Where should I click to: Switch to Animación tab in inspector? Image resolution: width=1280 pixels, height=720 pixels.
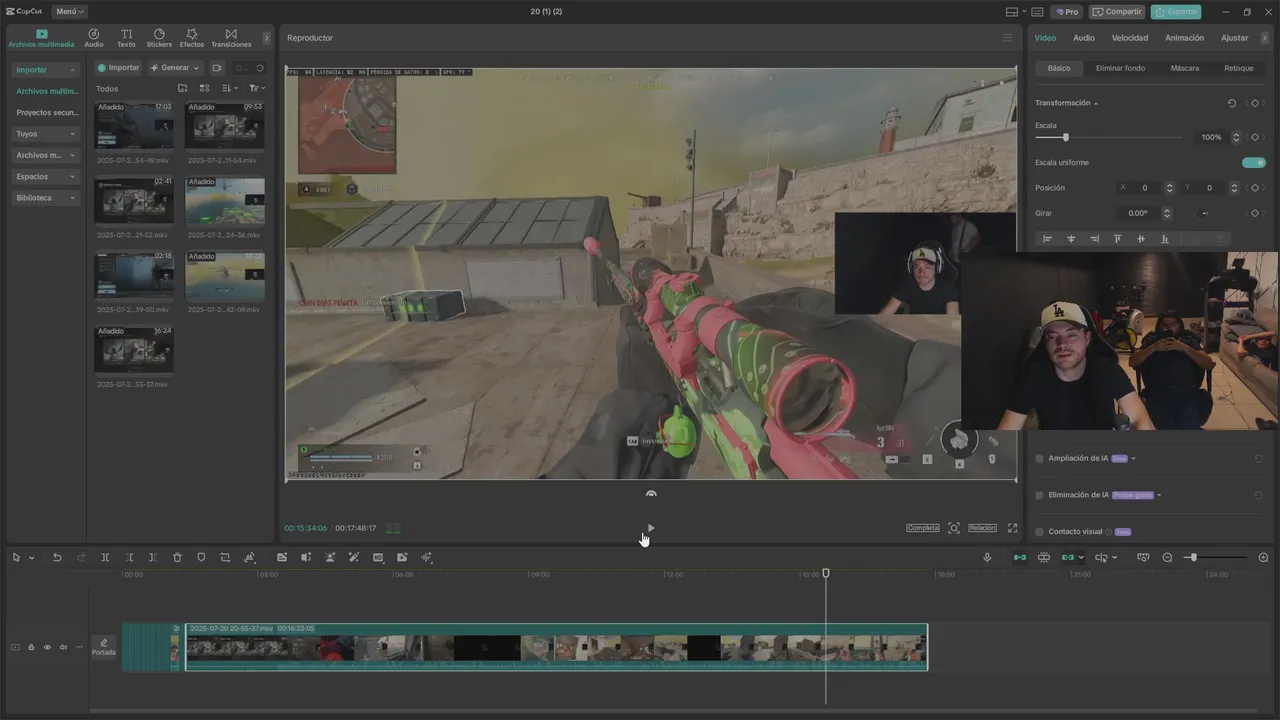[1184, 38]
